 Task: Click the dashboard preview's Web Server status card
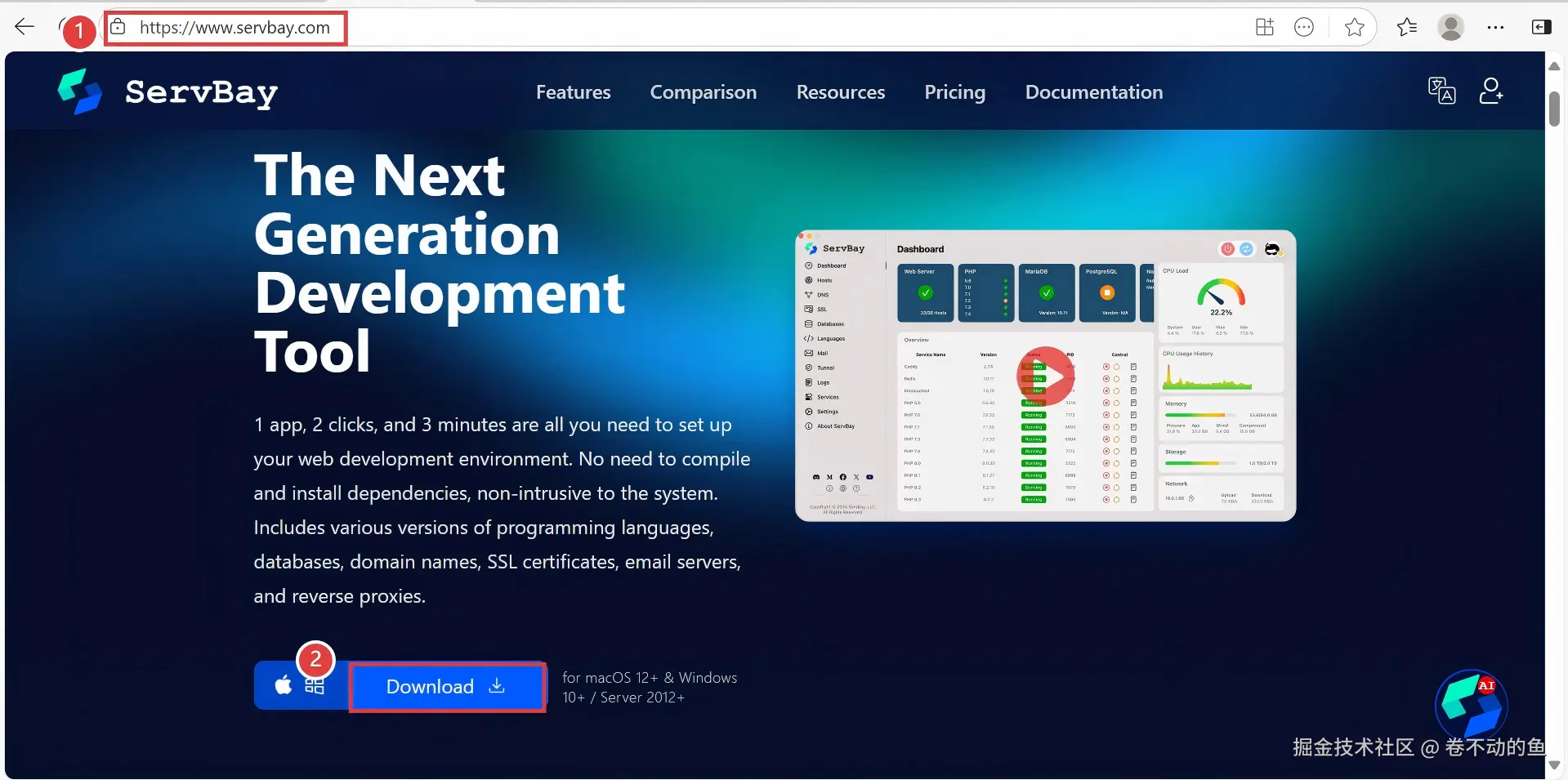tap(926, 292)
